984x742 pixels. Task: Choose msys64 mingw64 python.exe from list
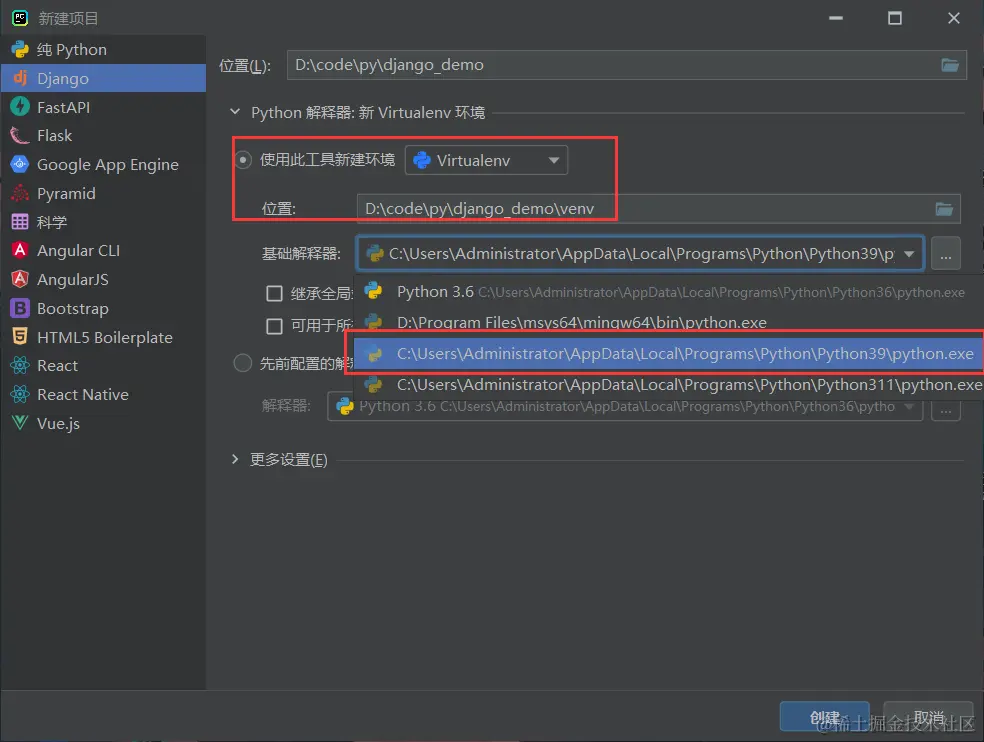click(668, 323)
